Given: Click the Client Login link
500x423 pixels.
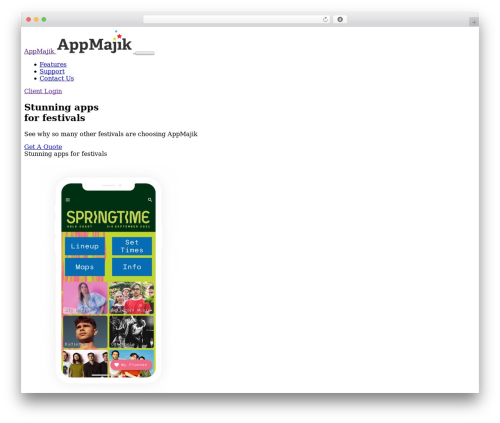Looking at the screenshot, I should [x=43, y=91].
